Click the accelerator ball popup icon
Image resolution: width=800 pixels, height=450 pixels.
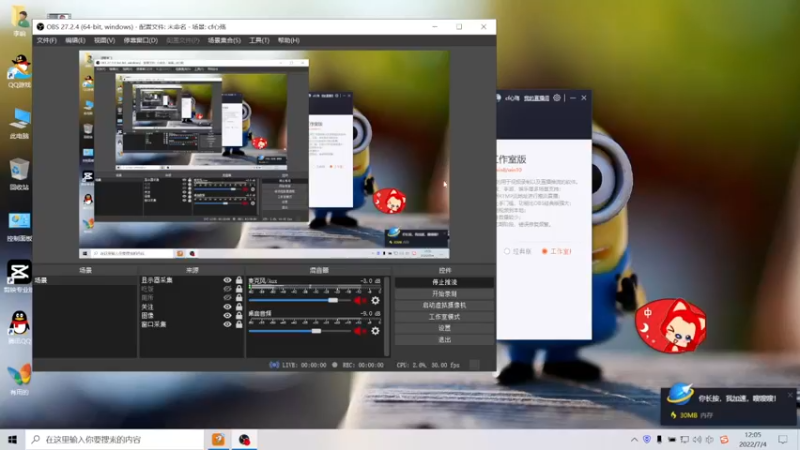tap(681, 394)
